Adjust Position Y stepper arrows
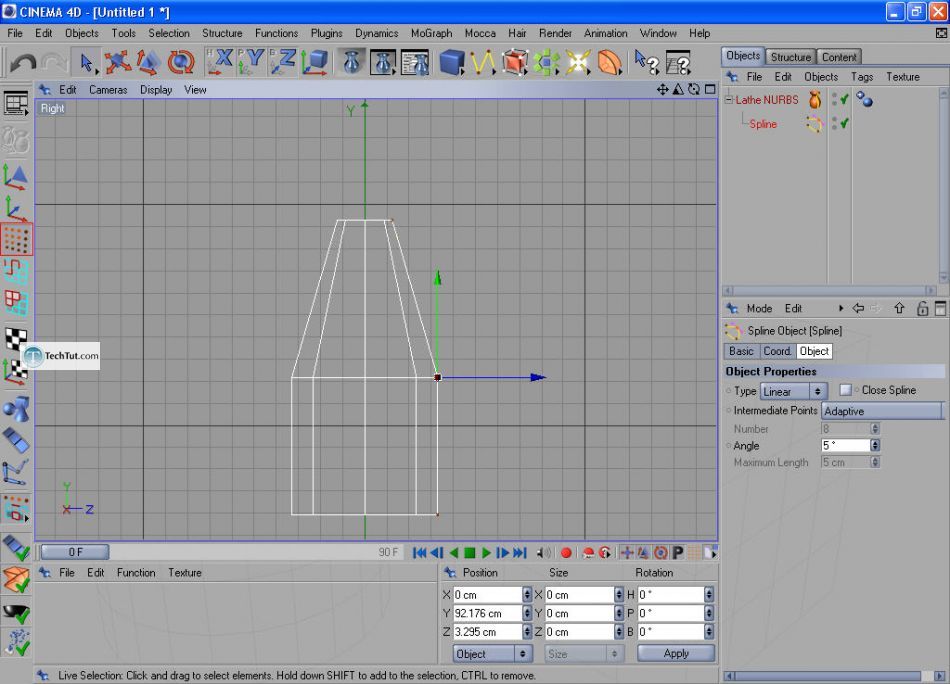Viewport: 950px width, 684px height. point(526,613)
